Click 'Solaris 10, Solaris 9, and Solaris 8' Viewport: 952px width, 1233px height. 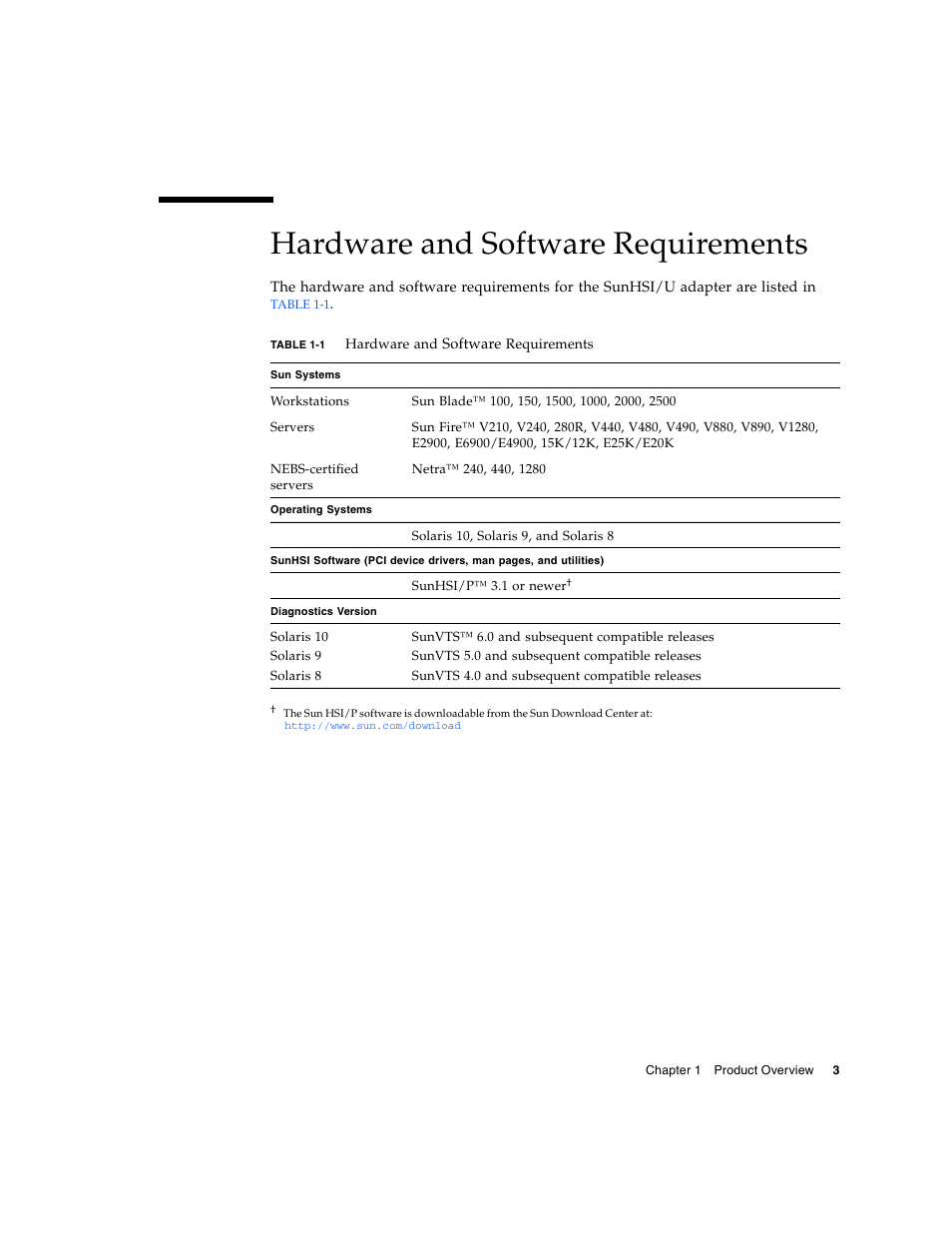point(513,536)
